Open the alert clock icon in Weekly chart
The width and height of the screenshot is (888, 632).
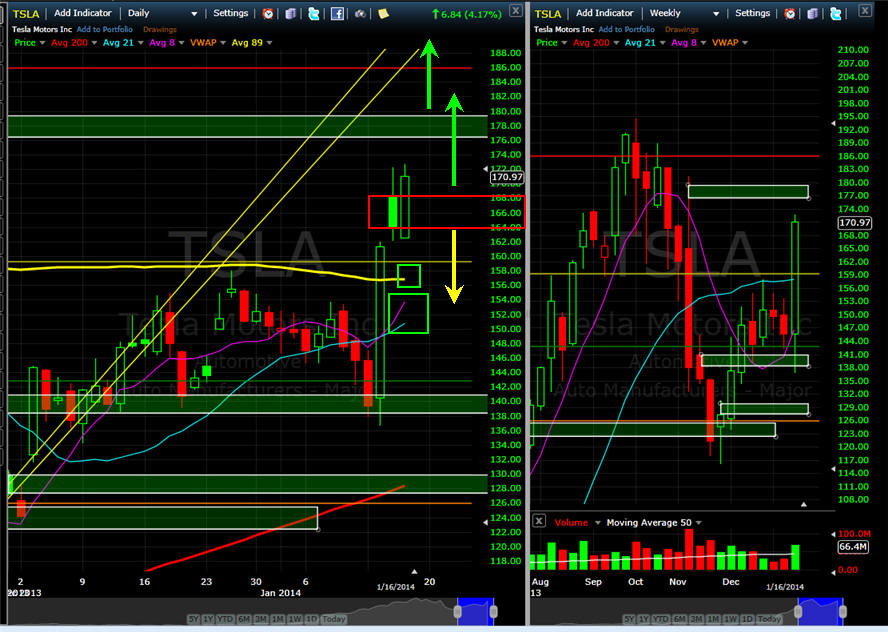[x=789, y=14]
